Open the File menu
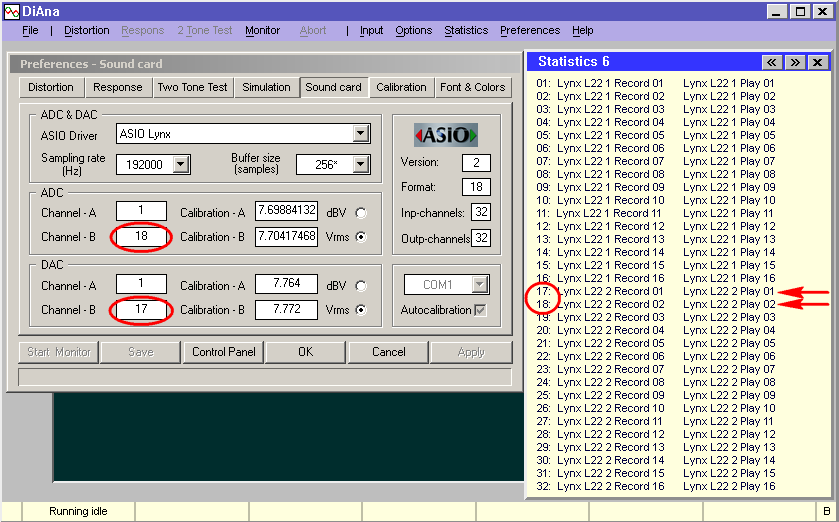839x522 pixels. pyautogui.click(x=30, y=30)
